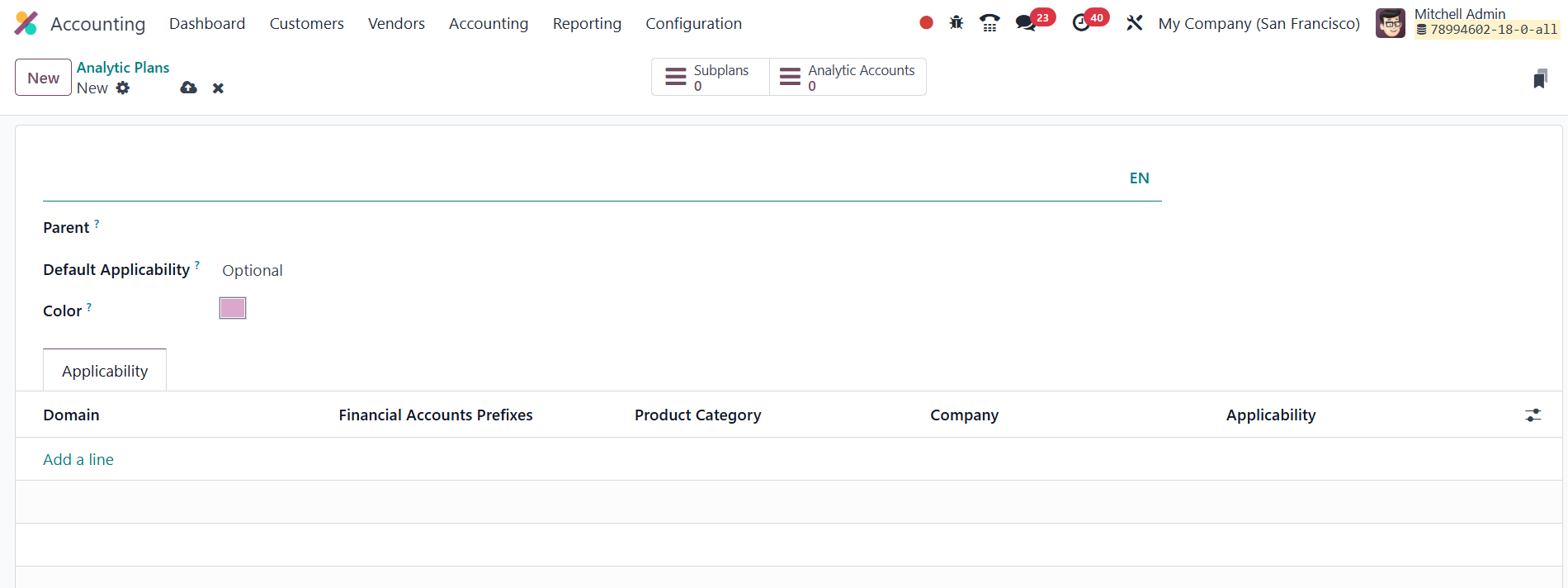Toggle the bookmark icon on the right
The width and height of the screenshot is (1568, 588).
point(1540,78)
